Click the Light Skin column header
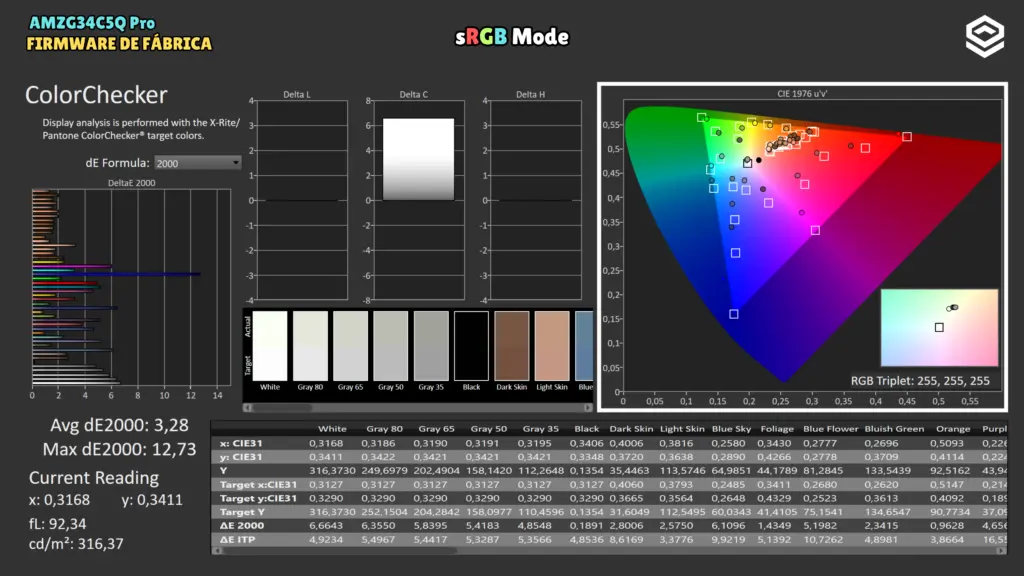The image size is (1024, 576). click(682, 429)
